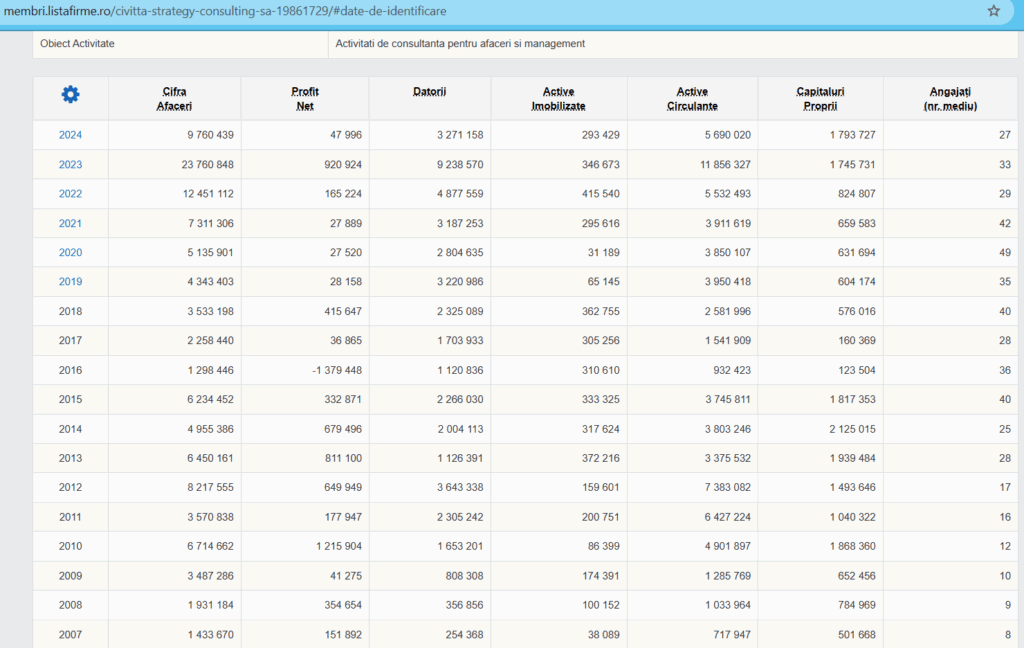This screenshot has width=1024, height=648.
Task: Select net profit value 47 996
Action: pyautogui.click(x=346, y=135)
